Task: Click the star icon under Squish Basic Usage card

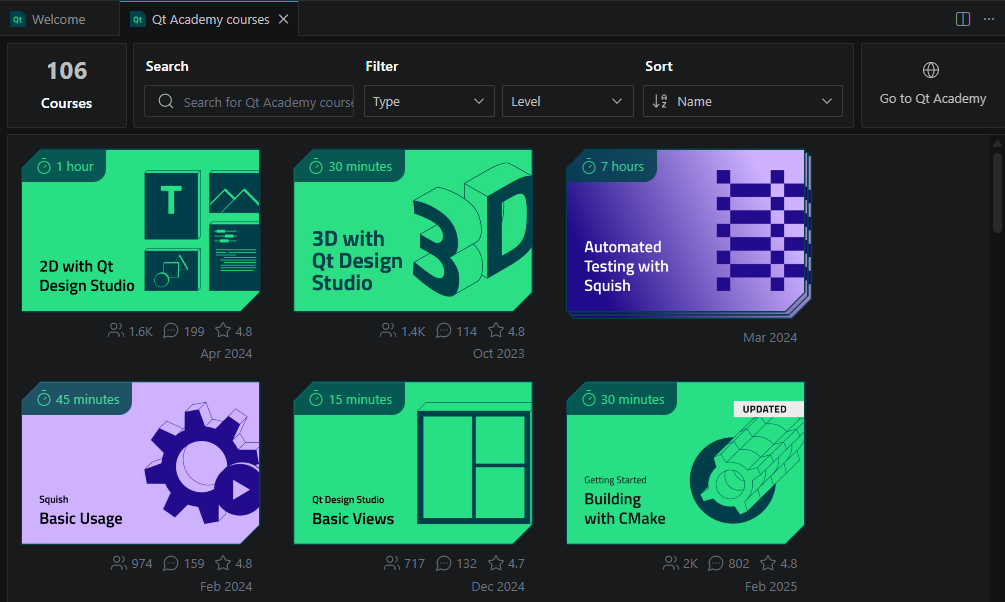Action: pyautogui.click(x=222, y=562)
